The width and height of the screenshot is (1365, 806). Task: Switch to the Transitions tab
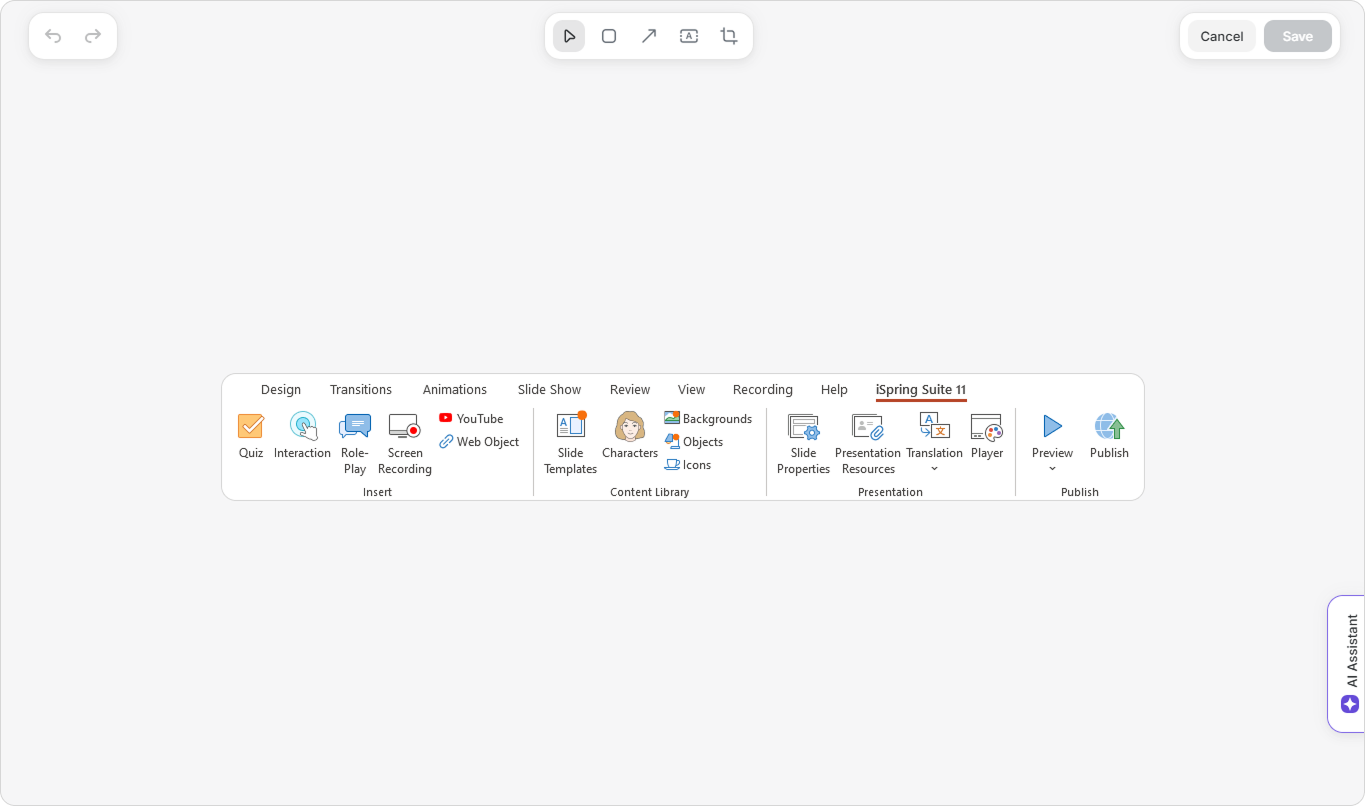click(361, 390)
